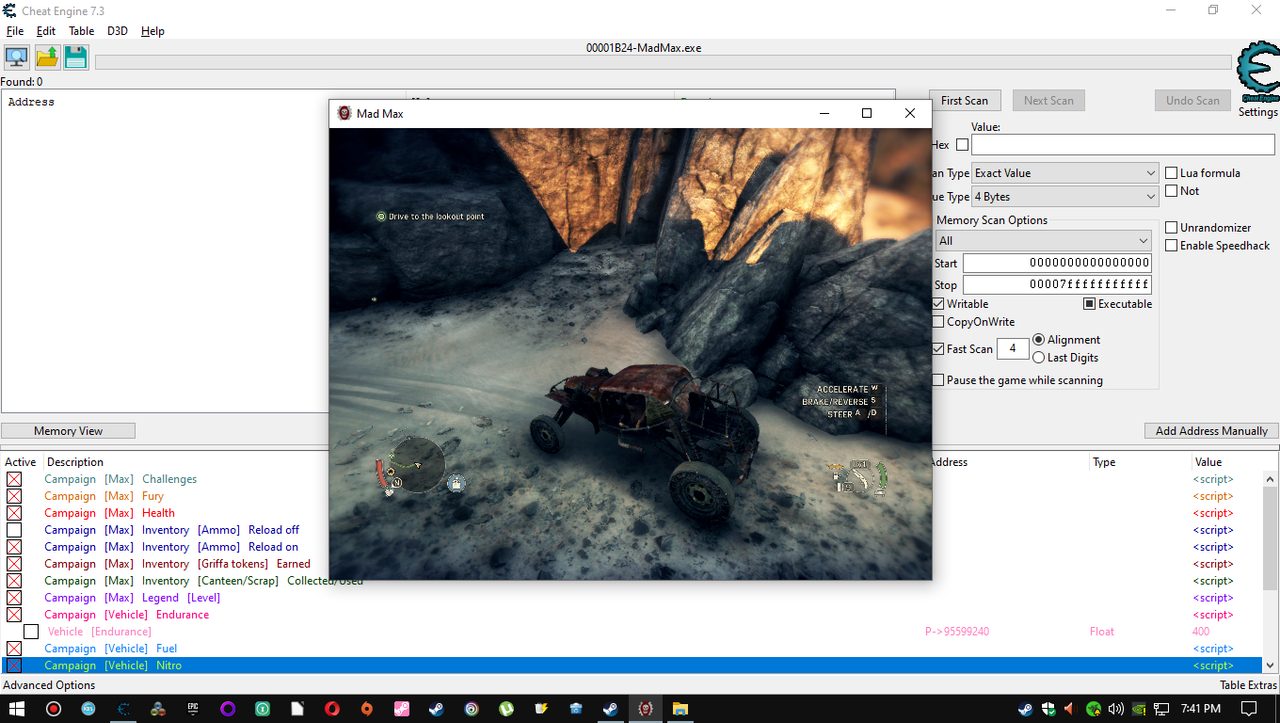This screenshot has width=1280, height=723.
Task: Toggle active box for Fury script
Action: (x=14, y=496)
